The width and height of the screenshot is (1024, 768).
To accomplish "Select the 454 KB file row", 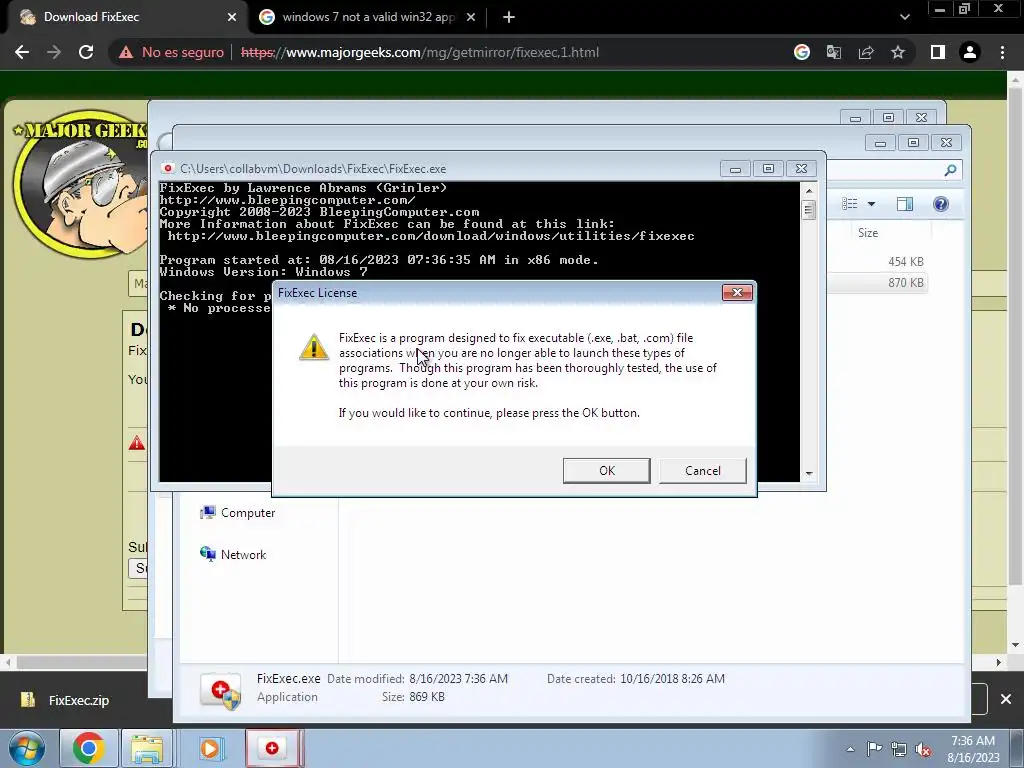I will point(879,262).
